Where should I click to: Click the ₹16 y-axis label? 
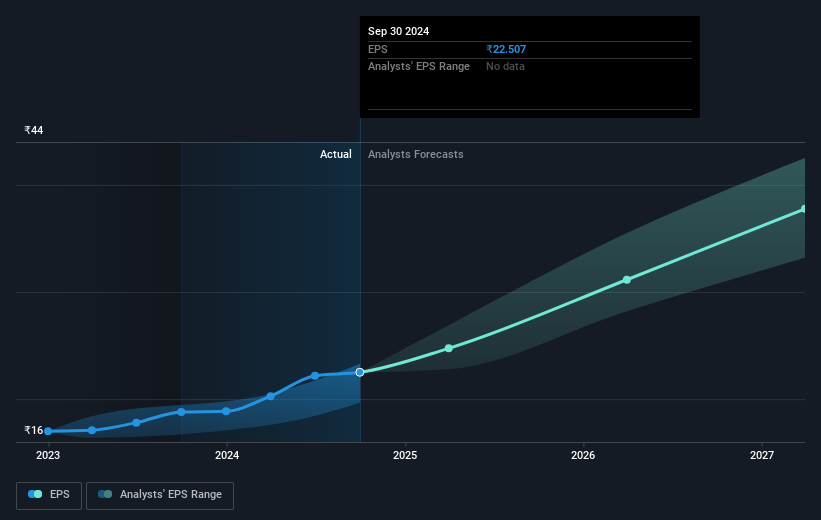34,430
